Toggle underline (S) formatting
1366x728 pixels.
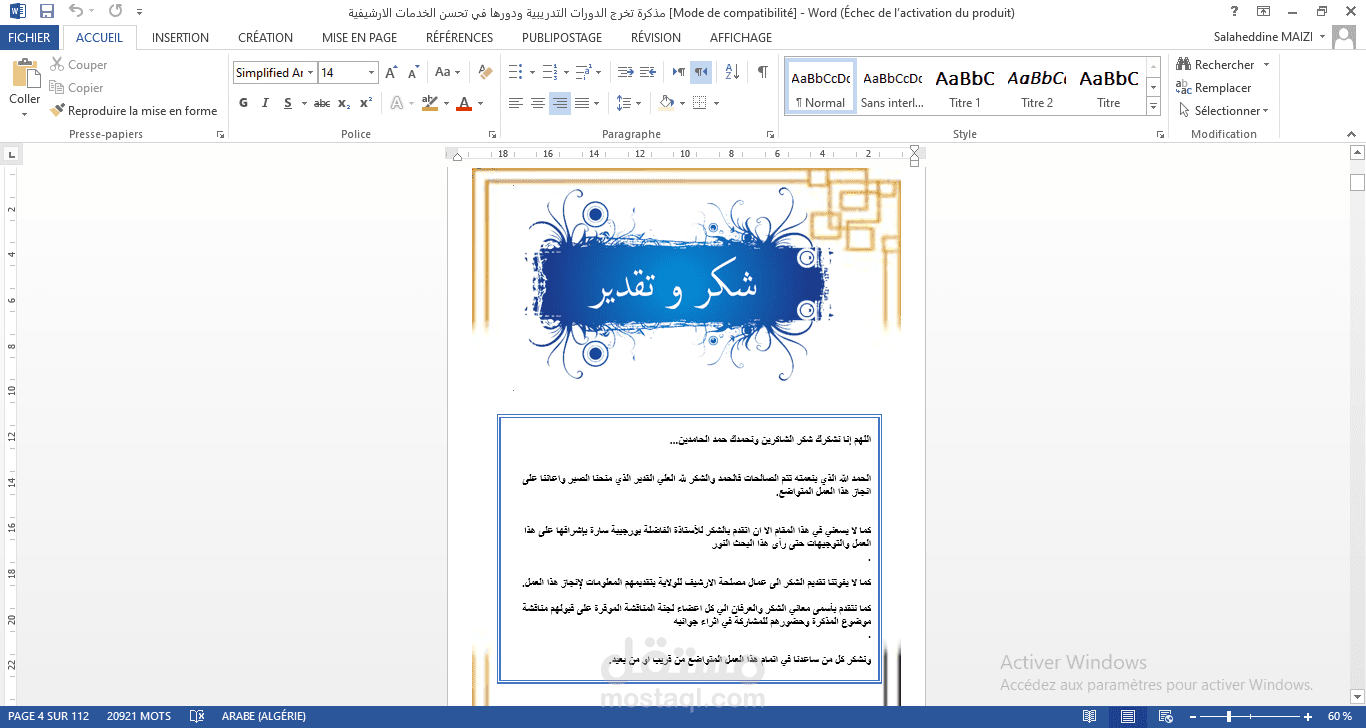tap(288, 103)
